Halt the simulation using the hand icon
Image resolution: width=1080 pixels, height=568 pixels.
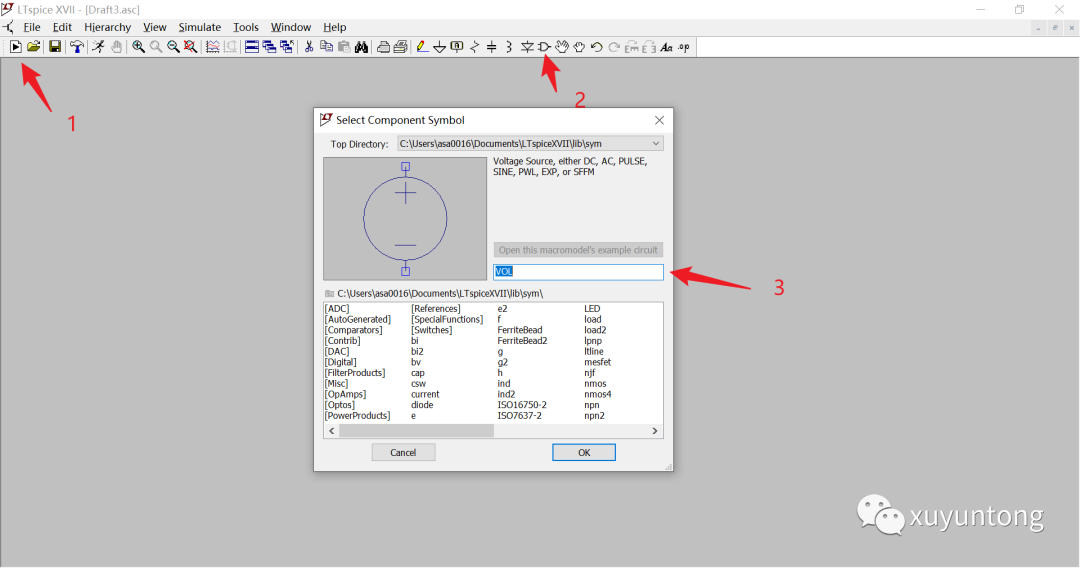coord(116,47)
